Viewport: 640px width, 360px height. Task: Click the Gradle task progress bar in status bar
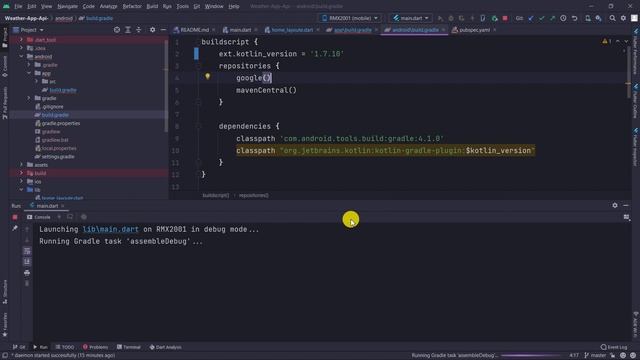click(x=531, y=356)
